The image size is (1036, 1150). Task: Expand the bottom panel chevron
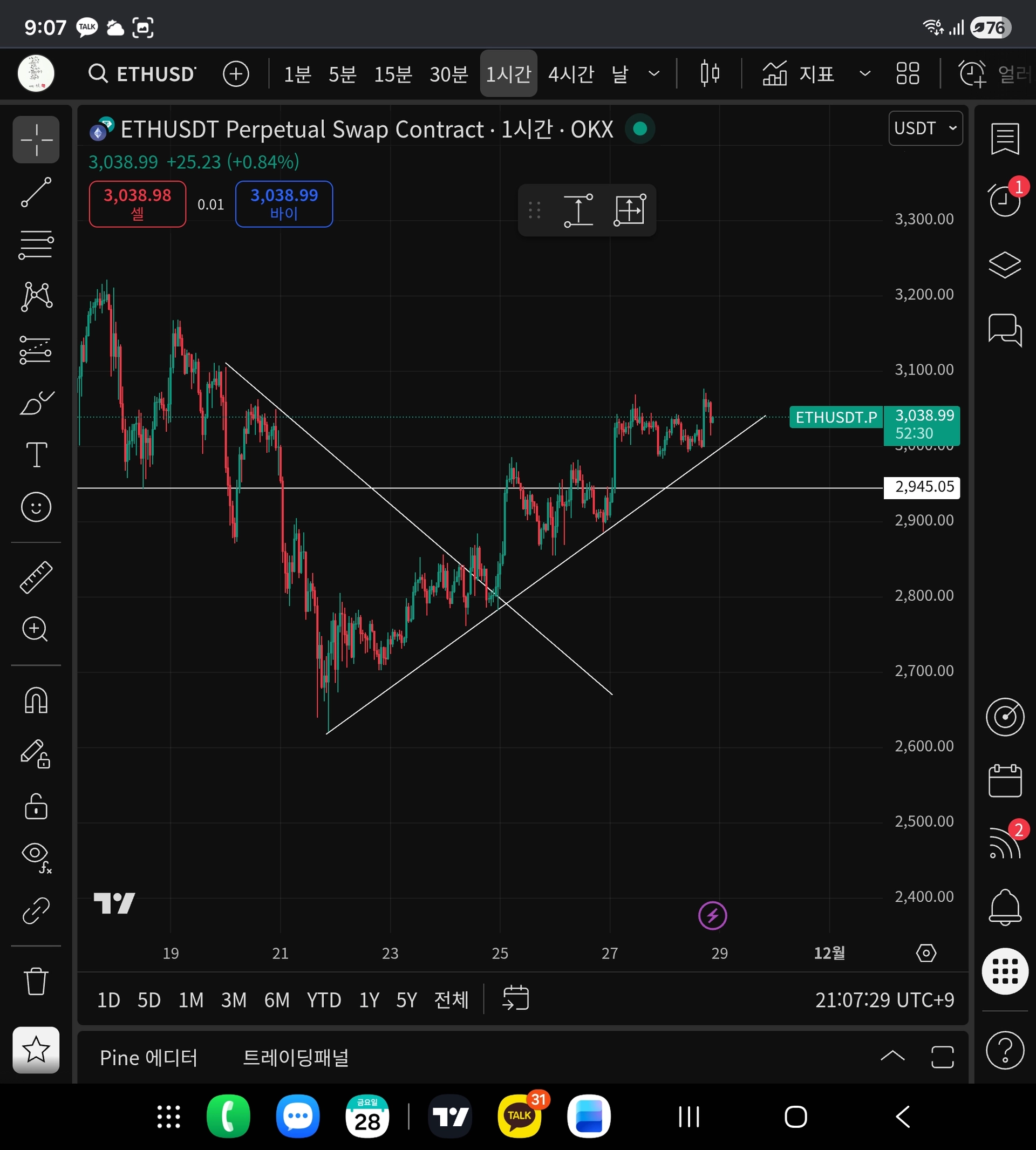point(892,1057)
